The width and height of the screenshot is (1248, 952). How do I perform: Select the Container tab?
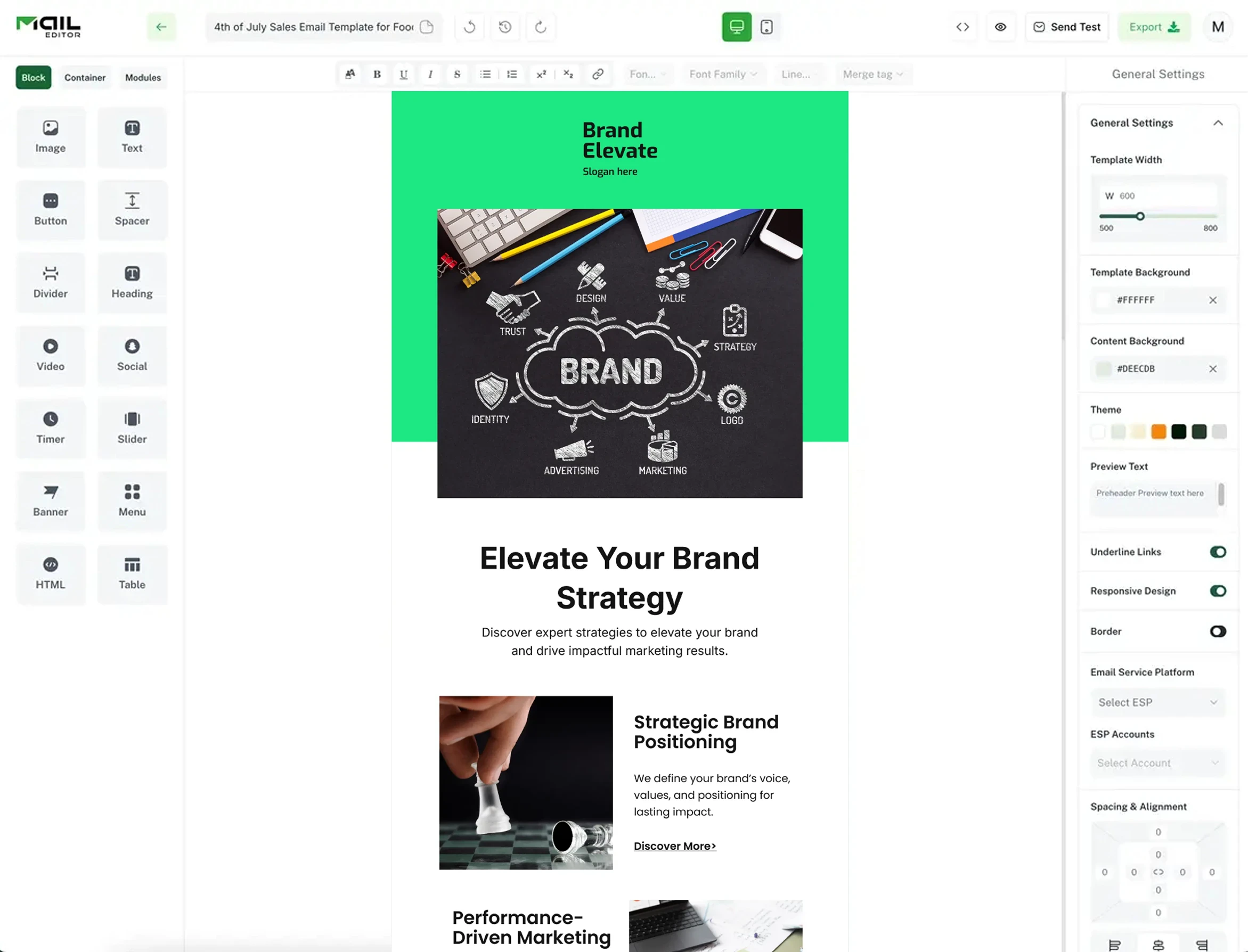(85, 78)
